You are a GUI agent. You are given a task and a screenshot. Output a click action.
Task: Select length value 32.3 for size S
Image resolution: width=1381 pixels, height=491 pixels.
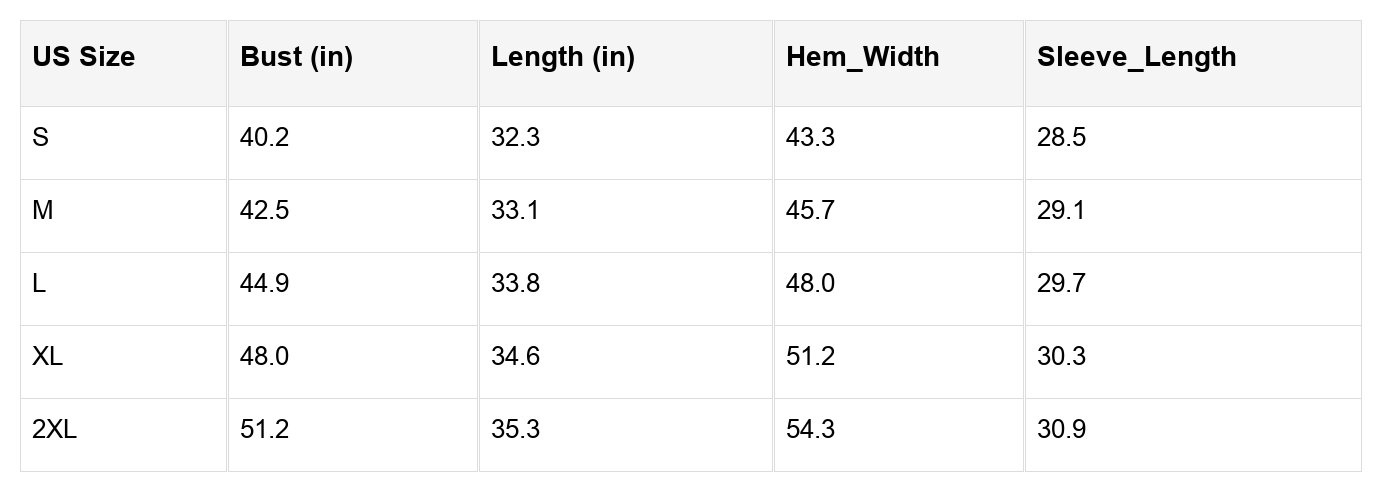(515, 138)
